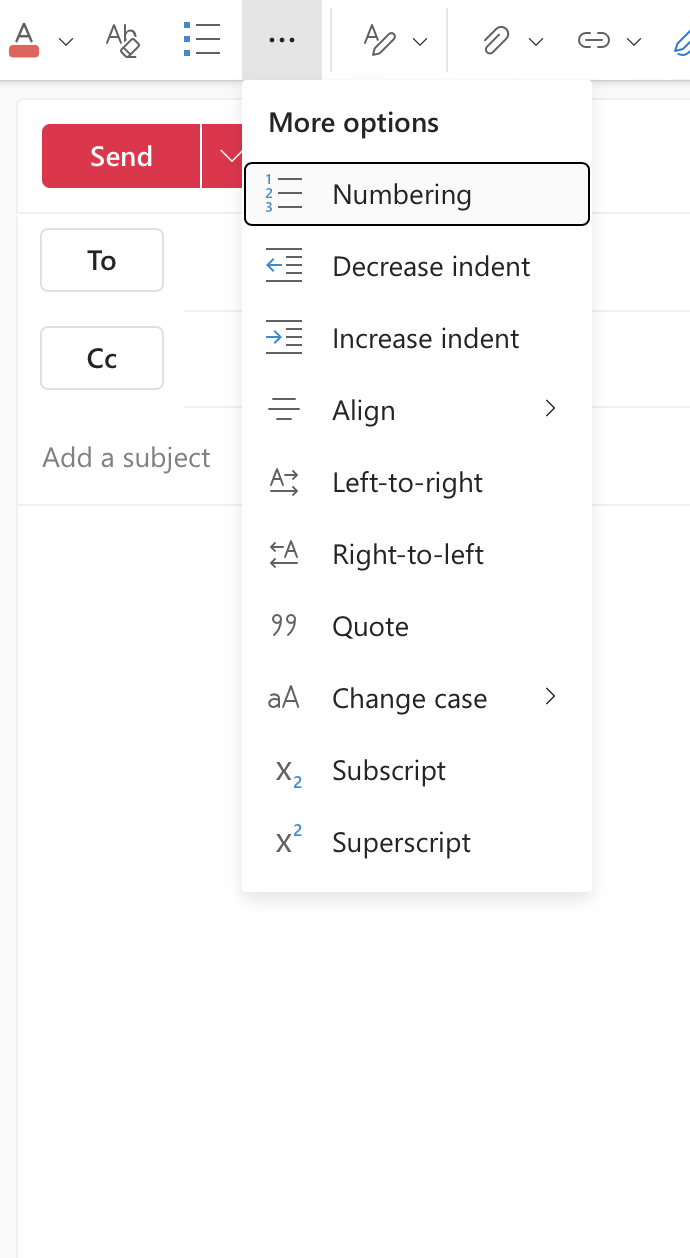Toggle Superscript formatting
Viewport: 690px width, 1258px height.
click(x=416, y=842)
